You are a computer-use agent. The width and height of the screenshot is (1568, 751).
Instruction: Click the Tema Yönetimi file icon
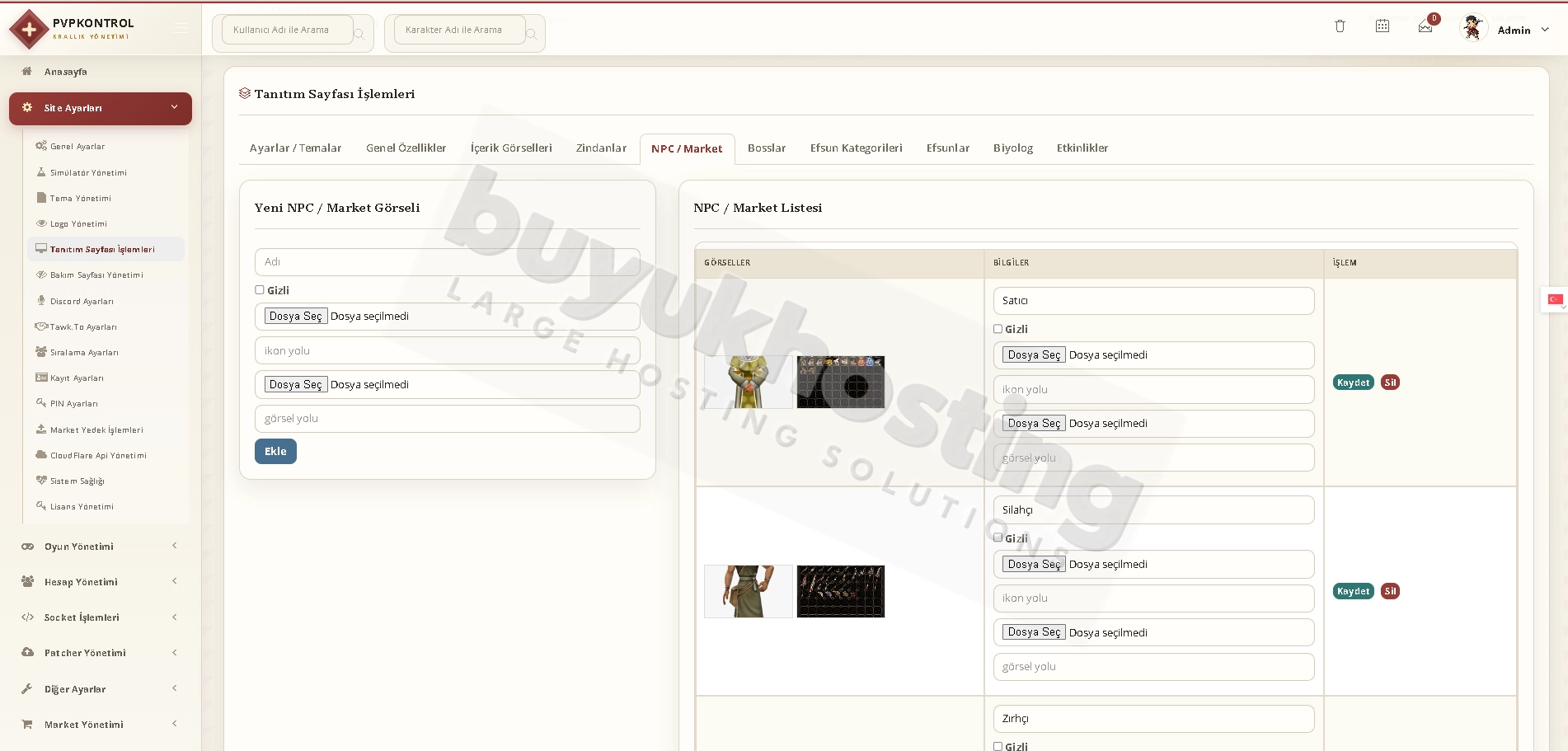41,198
